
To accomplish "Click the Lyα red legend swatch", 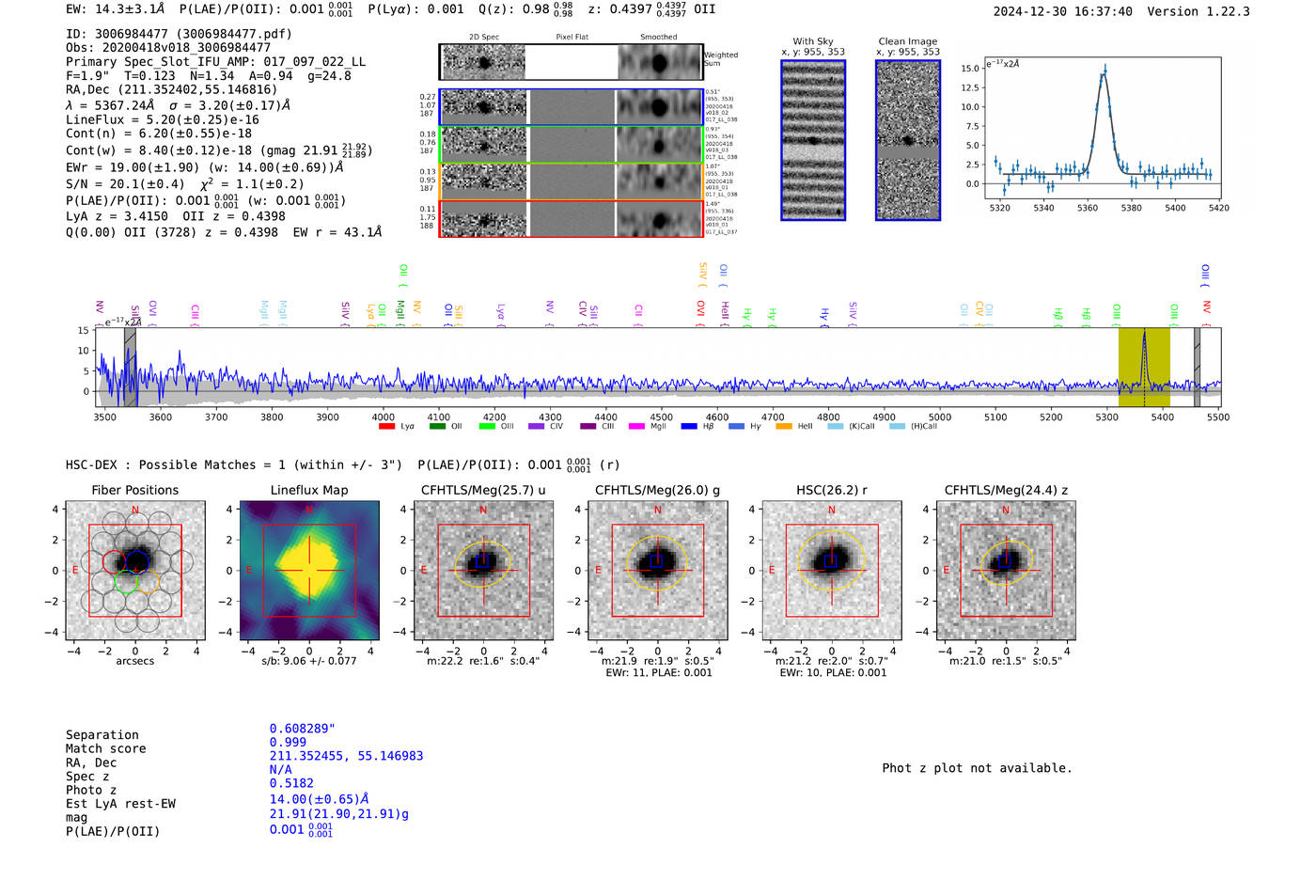I will [x=386, y=426].
